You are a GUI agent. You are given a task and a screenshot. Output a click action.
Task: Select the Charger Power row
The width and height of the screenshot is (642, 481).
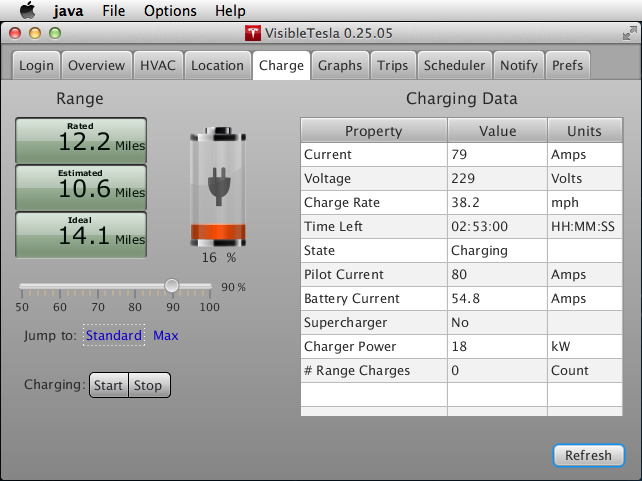[461, 346]
